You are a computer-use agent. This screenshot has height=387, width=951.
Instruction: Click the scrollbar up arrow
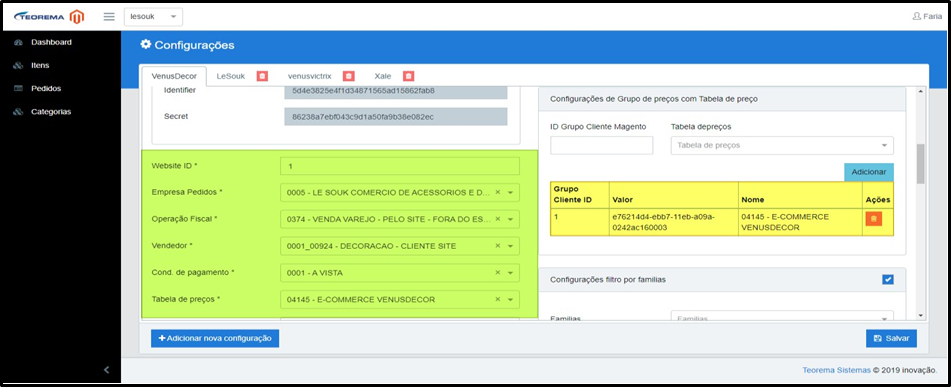(921, 92)
